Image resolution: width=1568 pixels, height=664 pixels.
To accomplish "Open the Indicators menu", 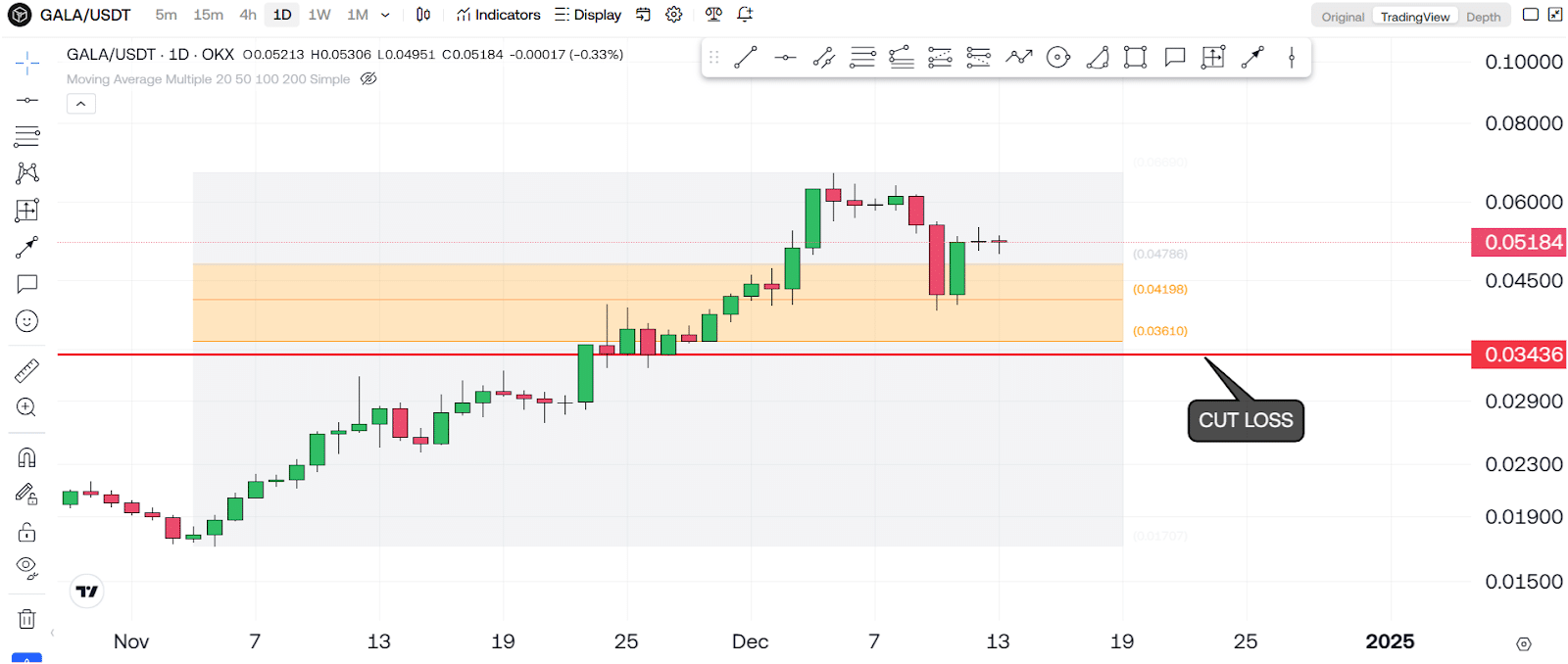I will (499, 15).
